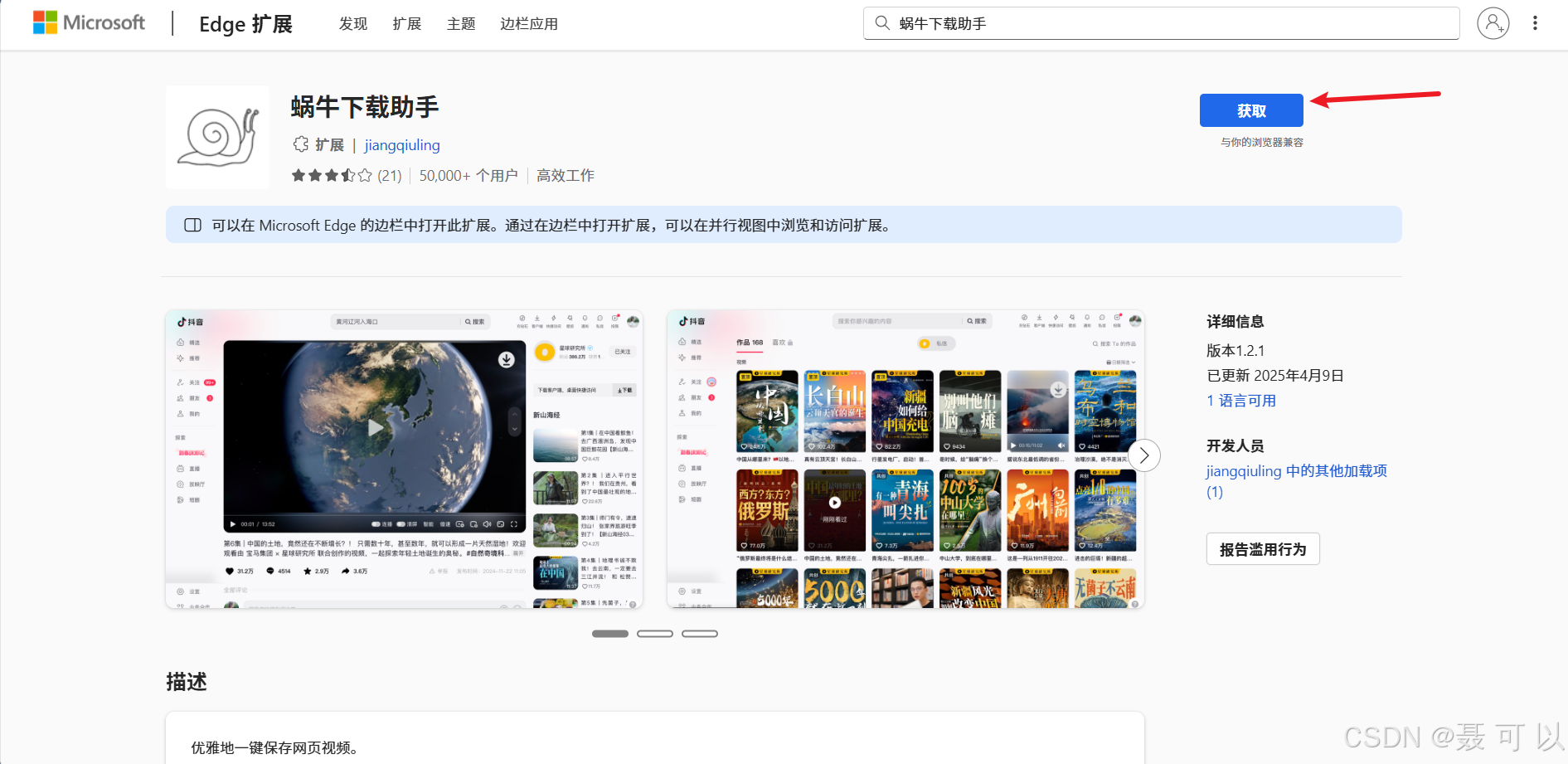
Task: Open the 扩展 navigation tab
Action: tap(407, 24)
